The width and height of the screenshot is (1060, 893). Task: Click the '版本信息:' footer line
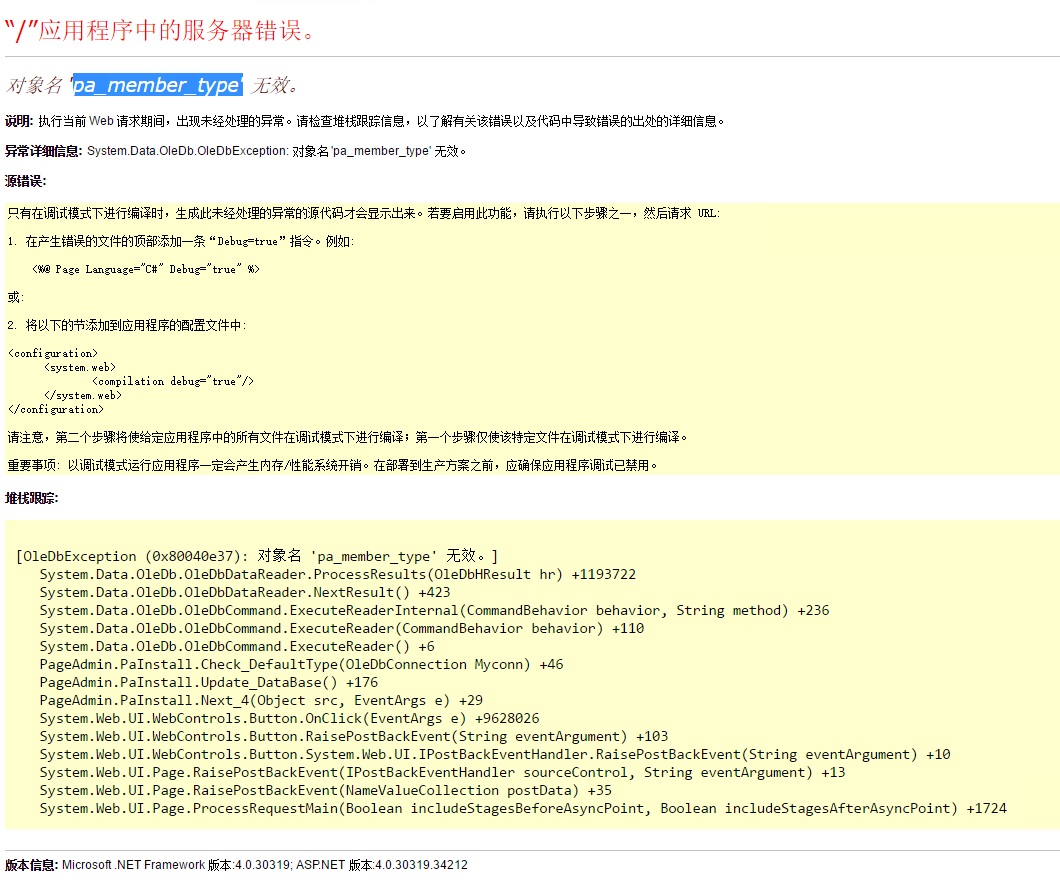point(236,864)
